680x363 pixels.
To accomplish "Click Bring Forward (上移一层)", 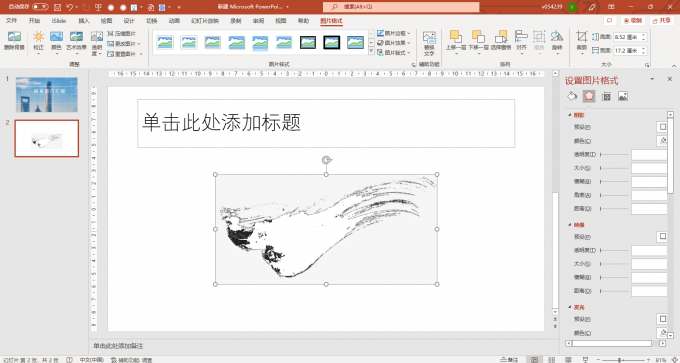I will click(x=456, y=43).
